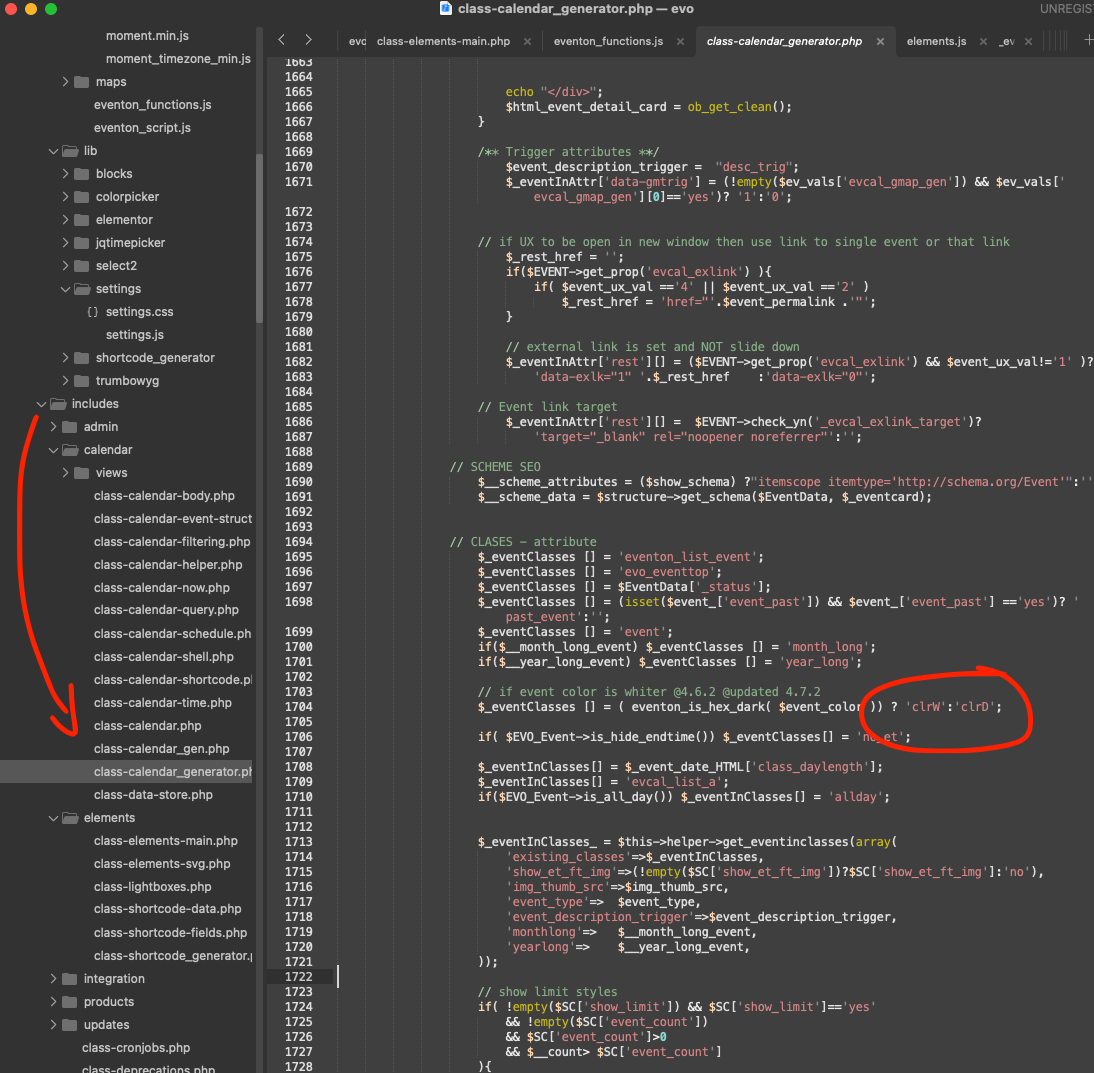Open class-shortcode-data.php file

(167, 909)
